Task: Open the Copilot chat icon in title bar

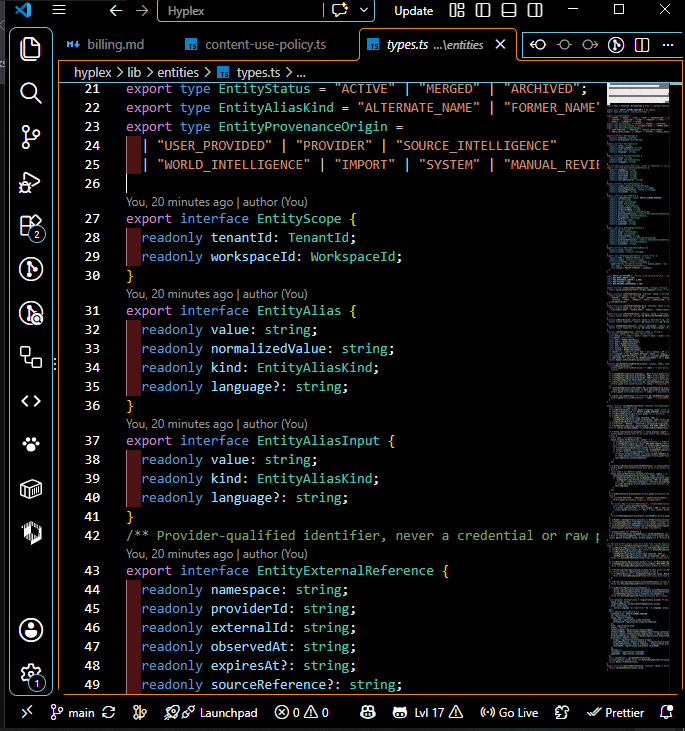Action: (x=340, y=10)
